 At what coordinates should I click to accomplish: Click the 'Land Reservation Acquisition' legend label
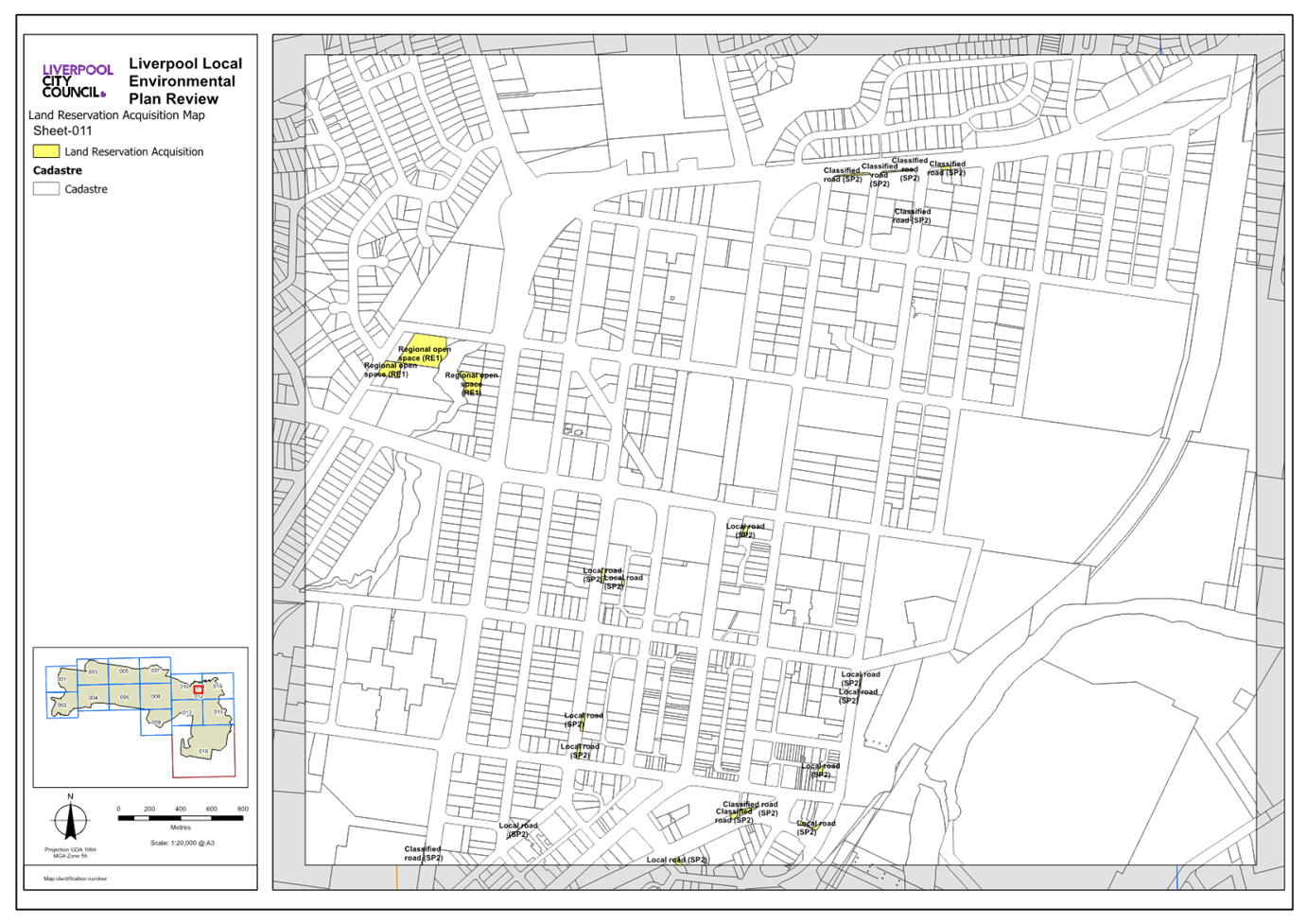pos(134,151)
